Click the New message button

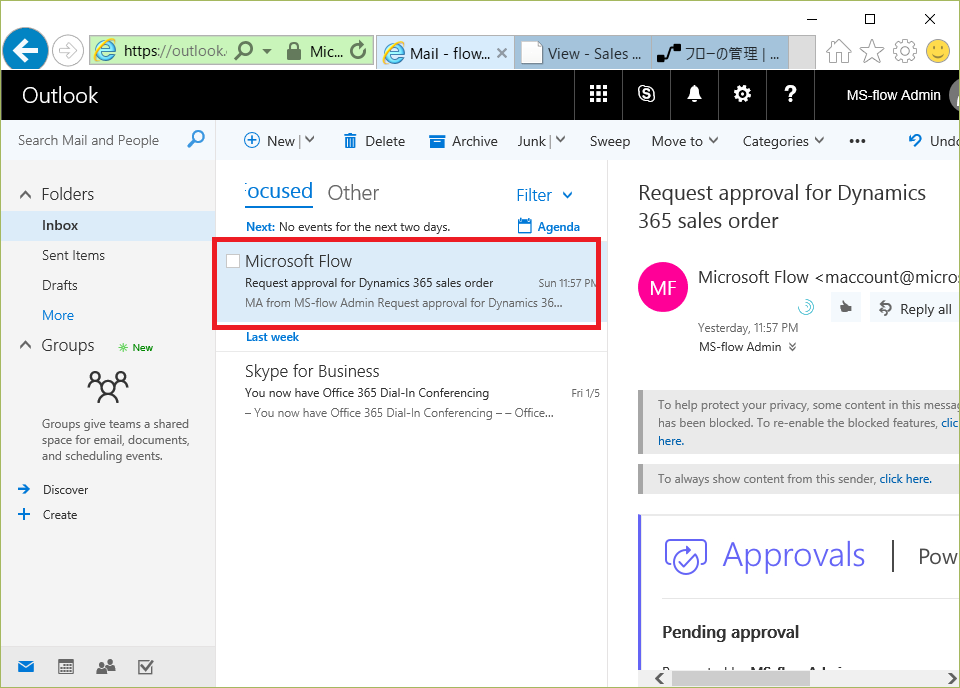pyautogui.click(x=269, y=141)
